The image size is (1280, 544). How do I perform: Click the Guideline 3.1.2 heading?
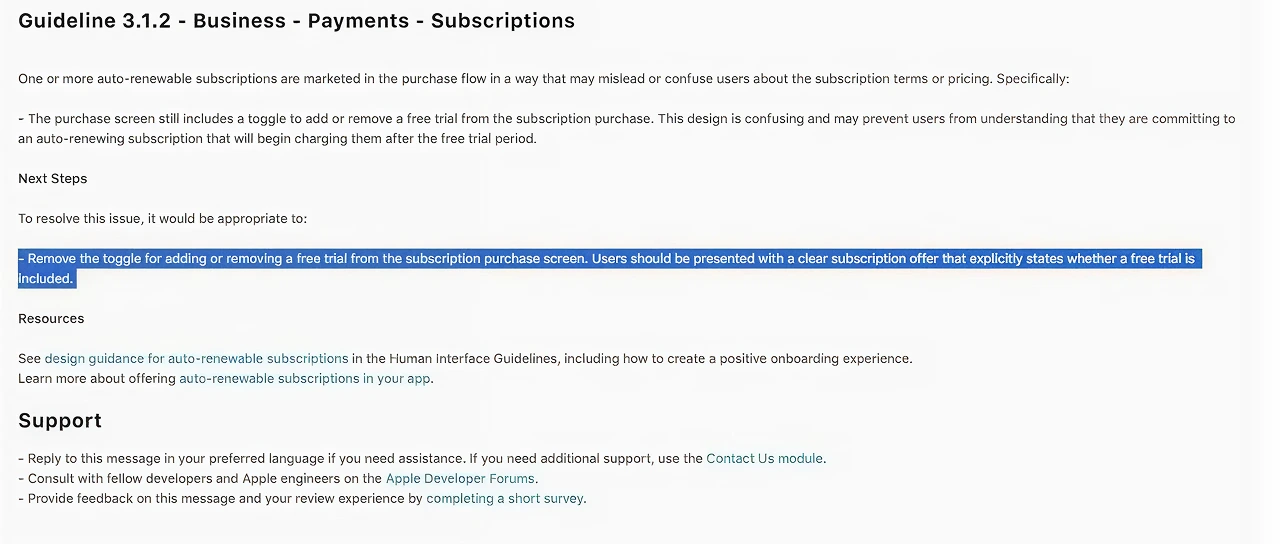pyautogui.click(x=297, y=20)
